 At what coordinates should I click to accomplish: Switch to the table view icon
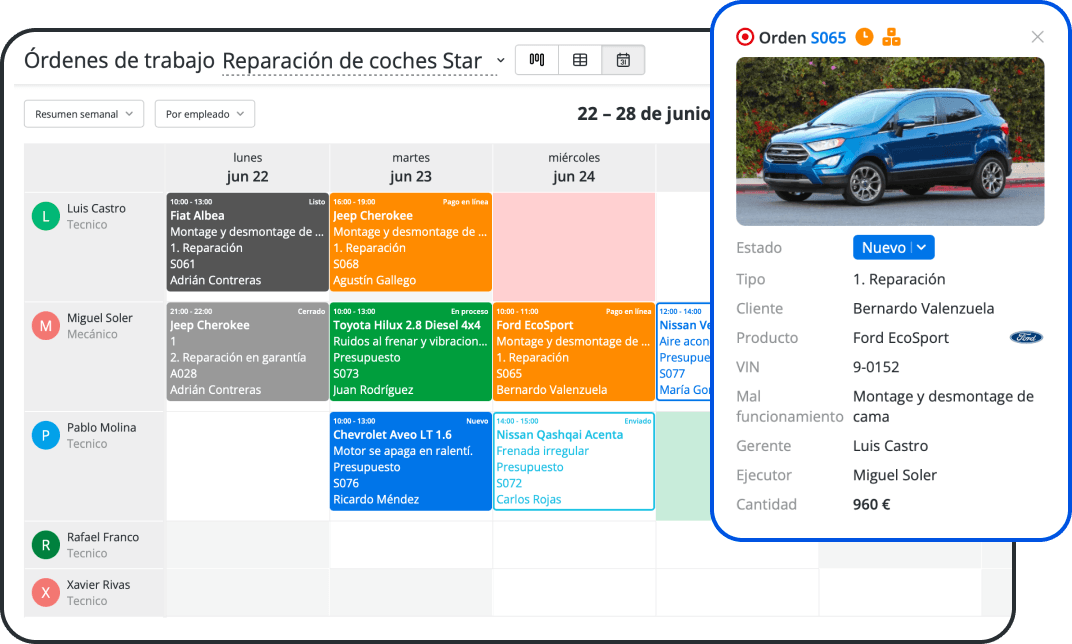click(580, 60)
